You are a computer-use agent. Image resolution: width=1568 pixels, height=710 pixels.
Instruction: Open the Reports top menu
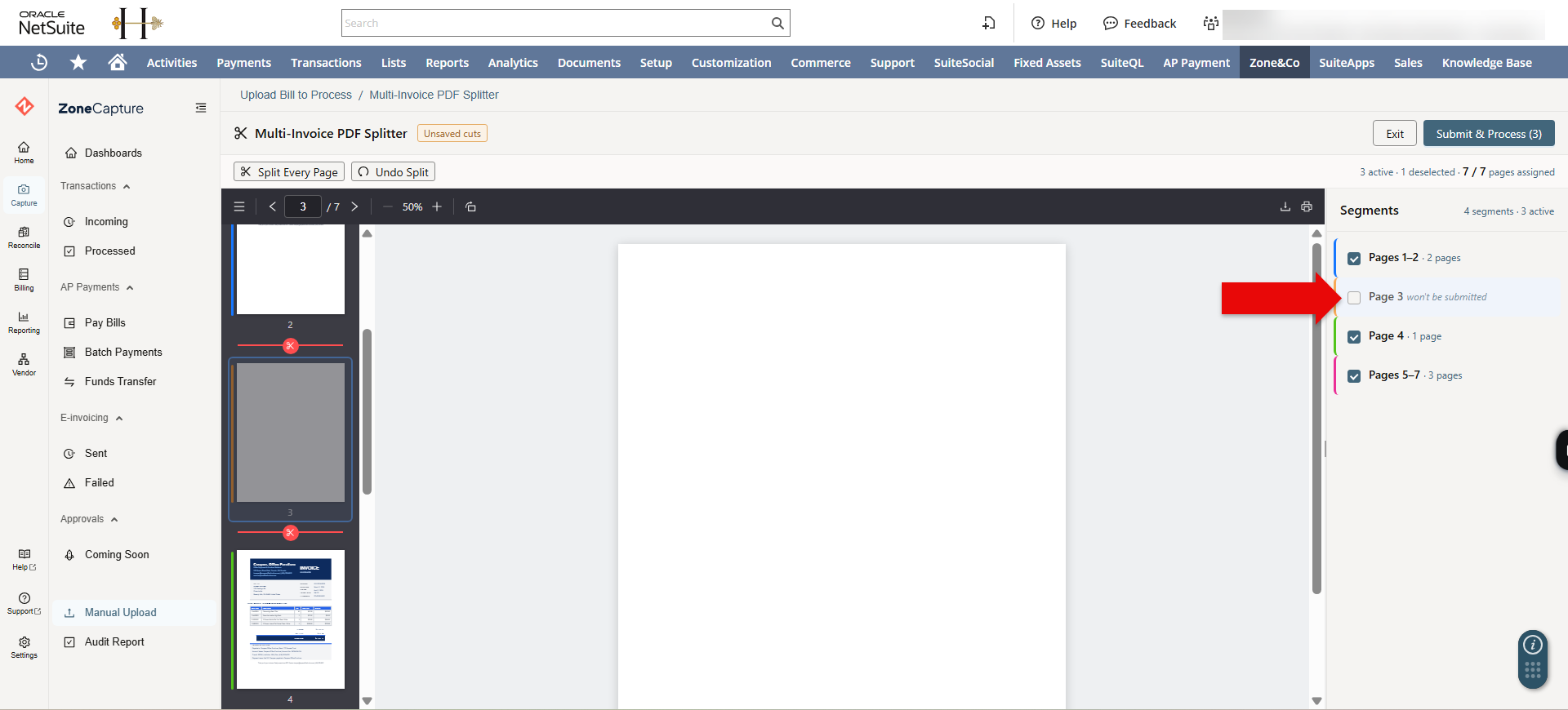click(x=447, y=62)
